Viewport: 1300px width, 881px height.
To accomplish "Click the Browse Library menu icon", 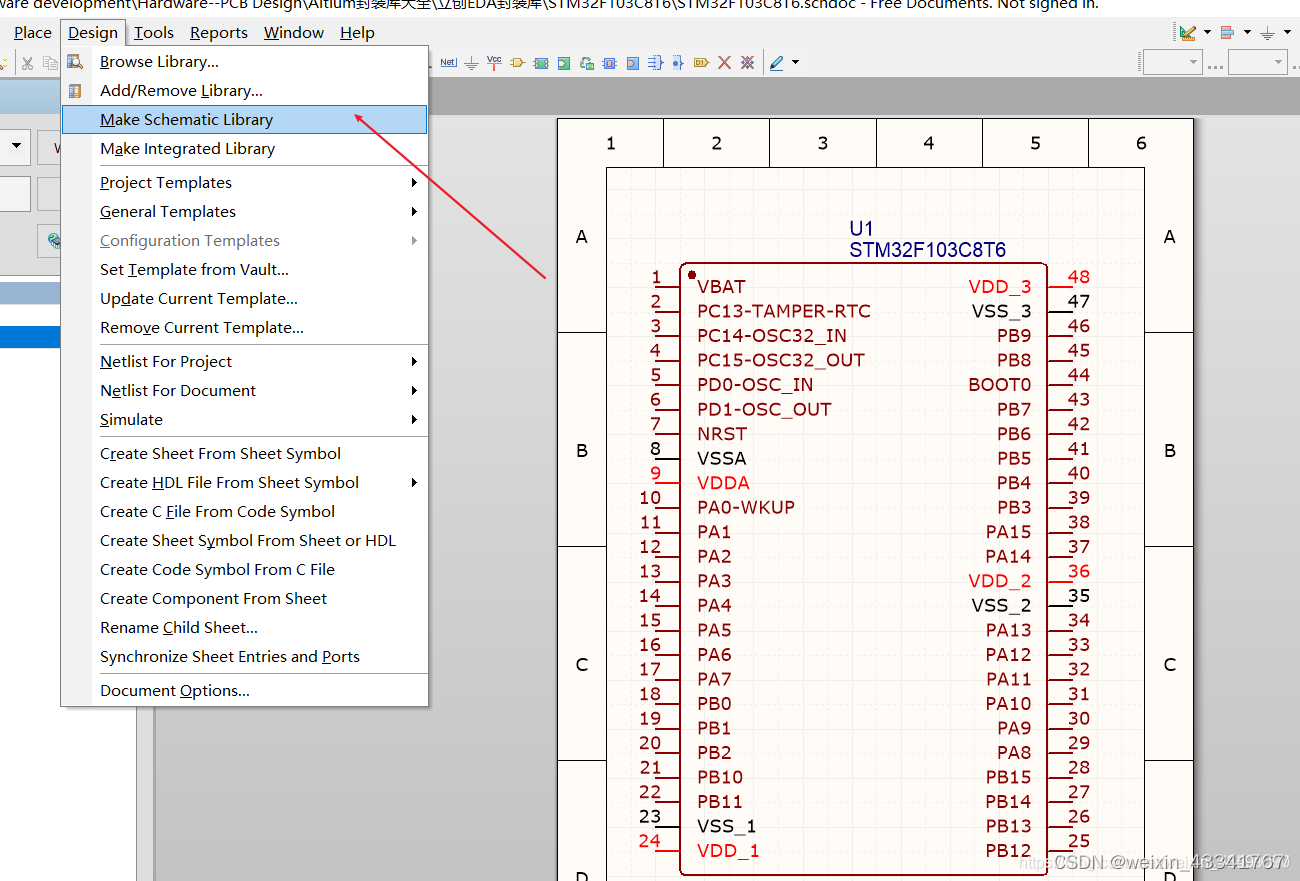I will (75, 62).
